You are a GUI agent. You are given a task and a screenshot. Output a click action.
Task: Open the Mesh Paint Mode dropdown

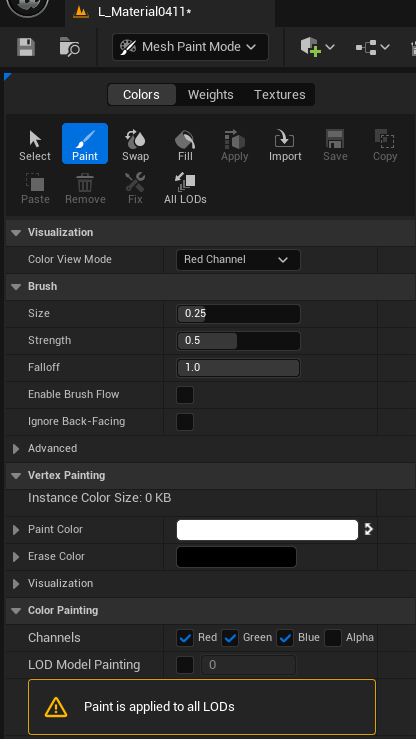click(x=190, y=47)
